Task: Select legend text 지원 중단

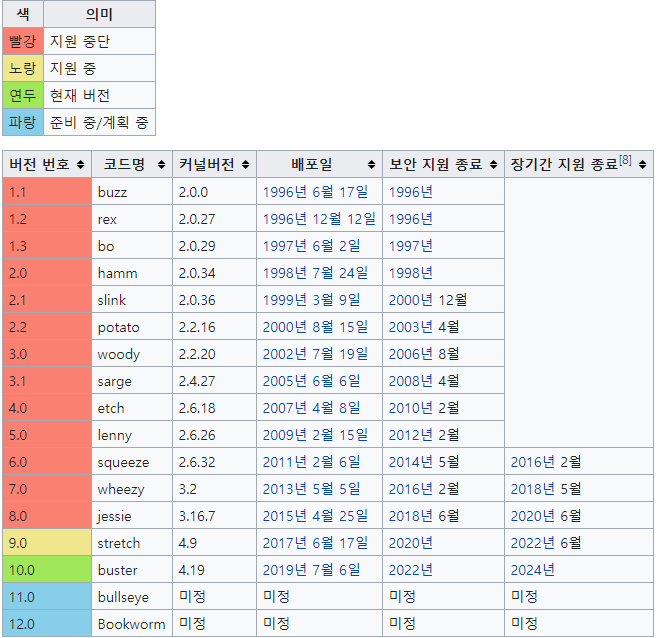Action: click(80, 41)
